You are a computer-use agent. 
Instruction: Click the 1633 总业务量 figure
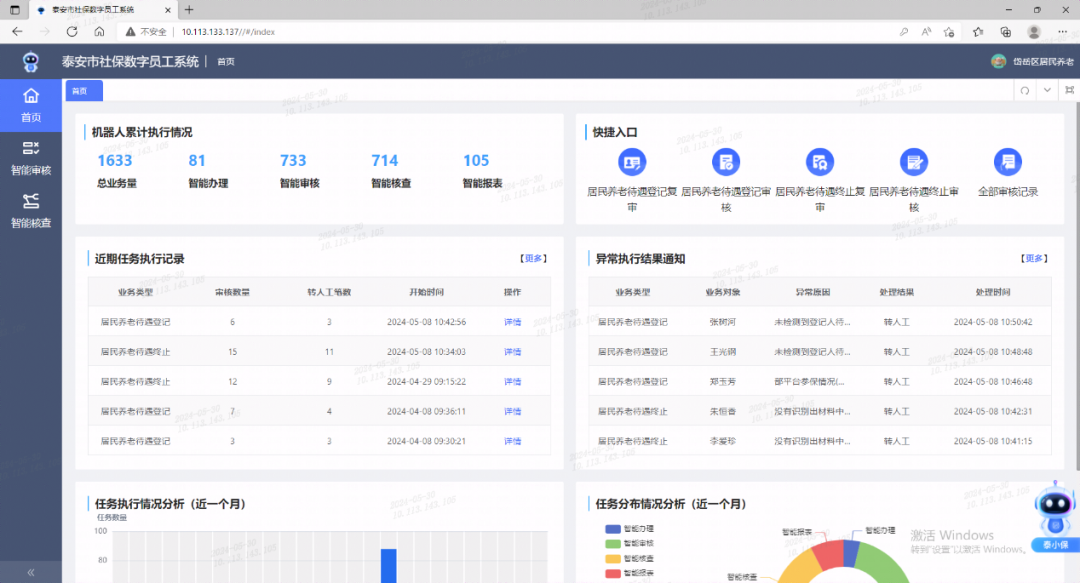[115, 161]
